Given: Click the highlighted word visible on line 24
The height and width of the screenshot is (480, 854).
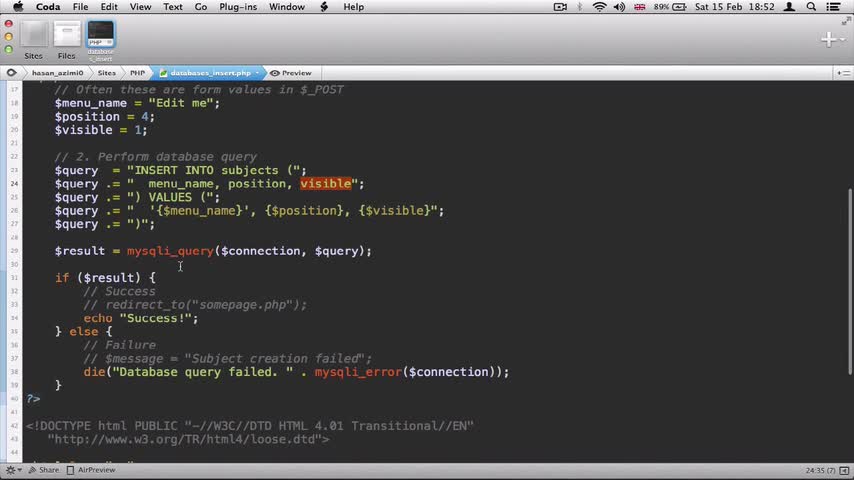Looking at the screenshot, I should [x=326, y=184].
